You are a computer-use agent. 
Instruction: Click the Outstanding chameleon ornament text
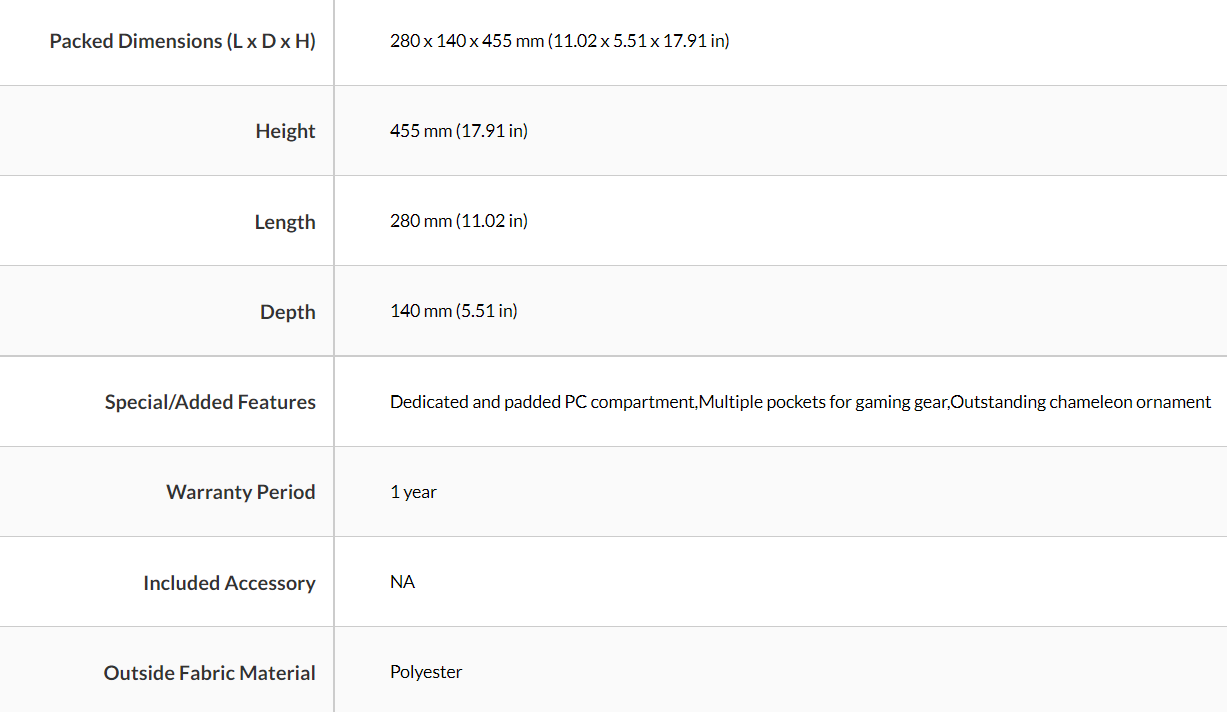click(1080, 402)
